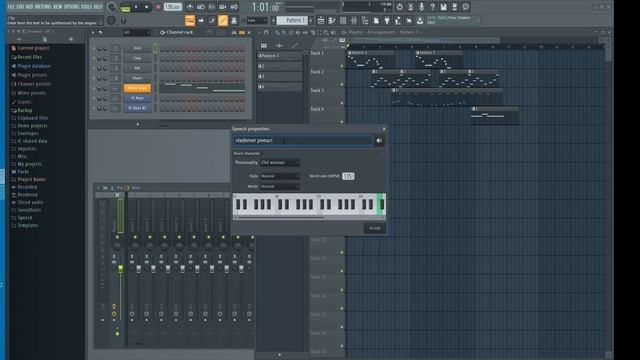The height and width of the screenshot is (360, 640).
Task: Add a channel with the plus below Channel rack
Action: (138, 124)
